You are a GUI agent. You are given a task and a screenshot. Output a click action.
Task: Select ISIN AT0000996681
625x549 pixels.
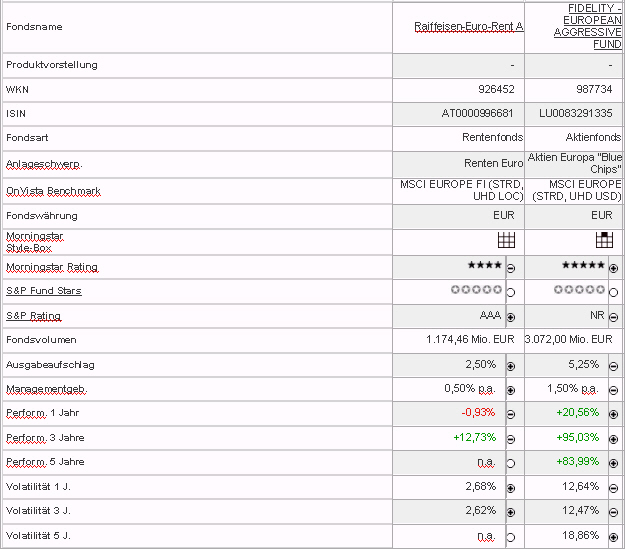(x=478, y=113)
